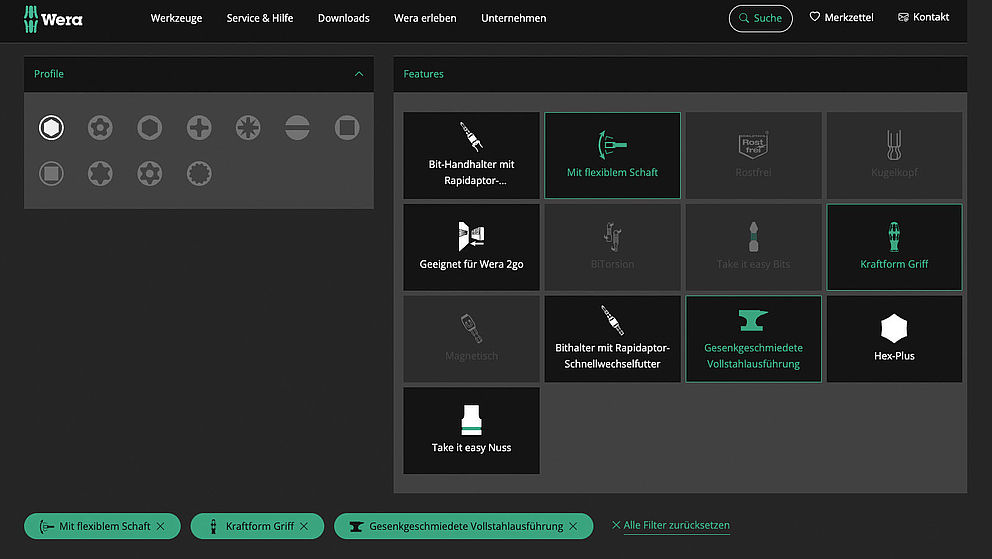Screen dimensions: 992x559
Task: Click the contact card icon beside Kontakt
Action: (x=903, y=17)
